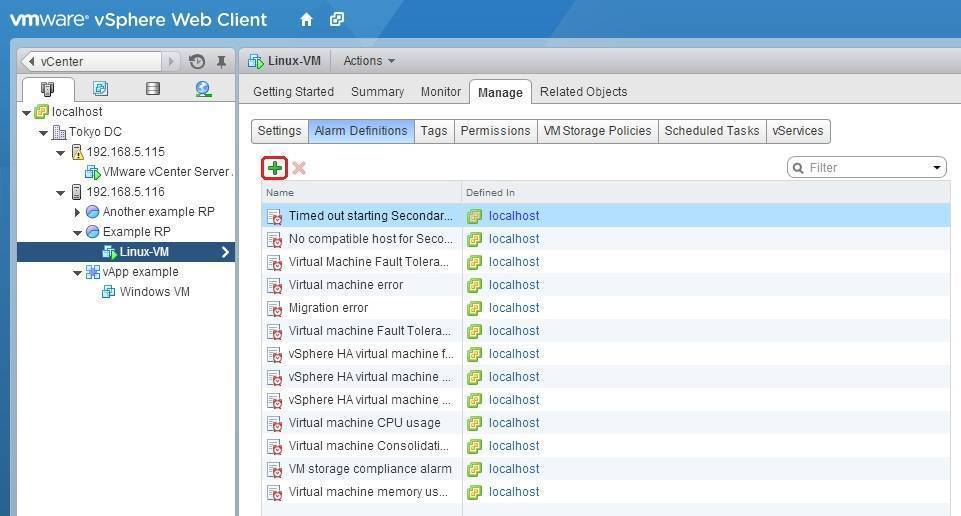
Task: Click inside the Filter input field
Action: (867, 168)
